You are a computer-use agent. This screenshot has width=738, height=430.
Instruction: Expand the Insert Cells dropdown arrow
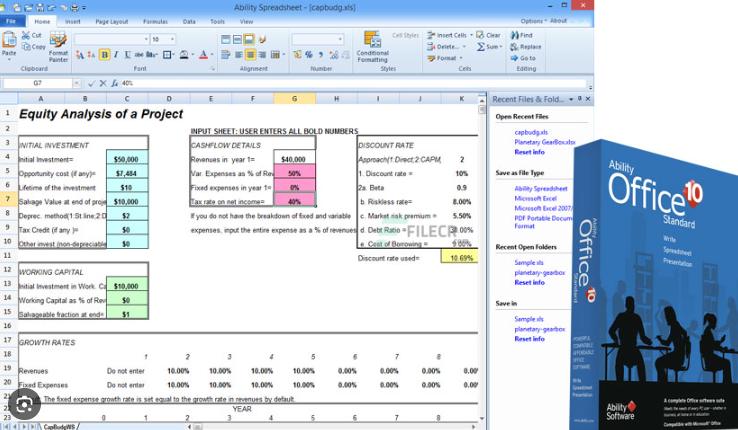point(471,35)
